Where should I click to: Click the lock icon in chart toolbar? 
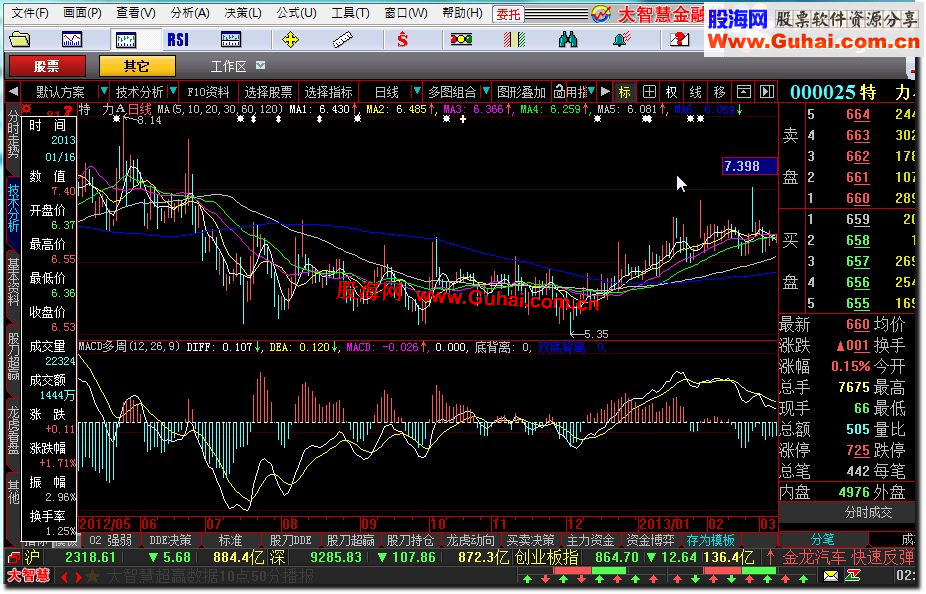click(559, 92)
